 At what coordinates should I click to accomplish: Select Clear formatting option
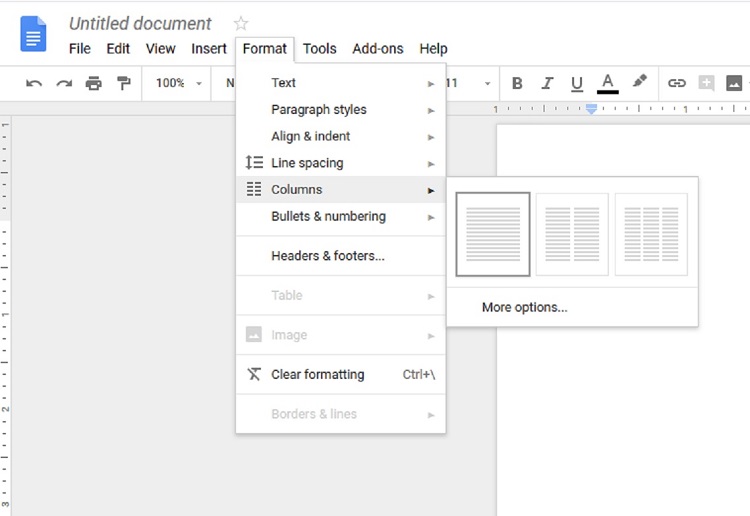[318, 374]
